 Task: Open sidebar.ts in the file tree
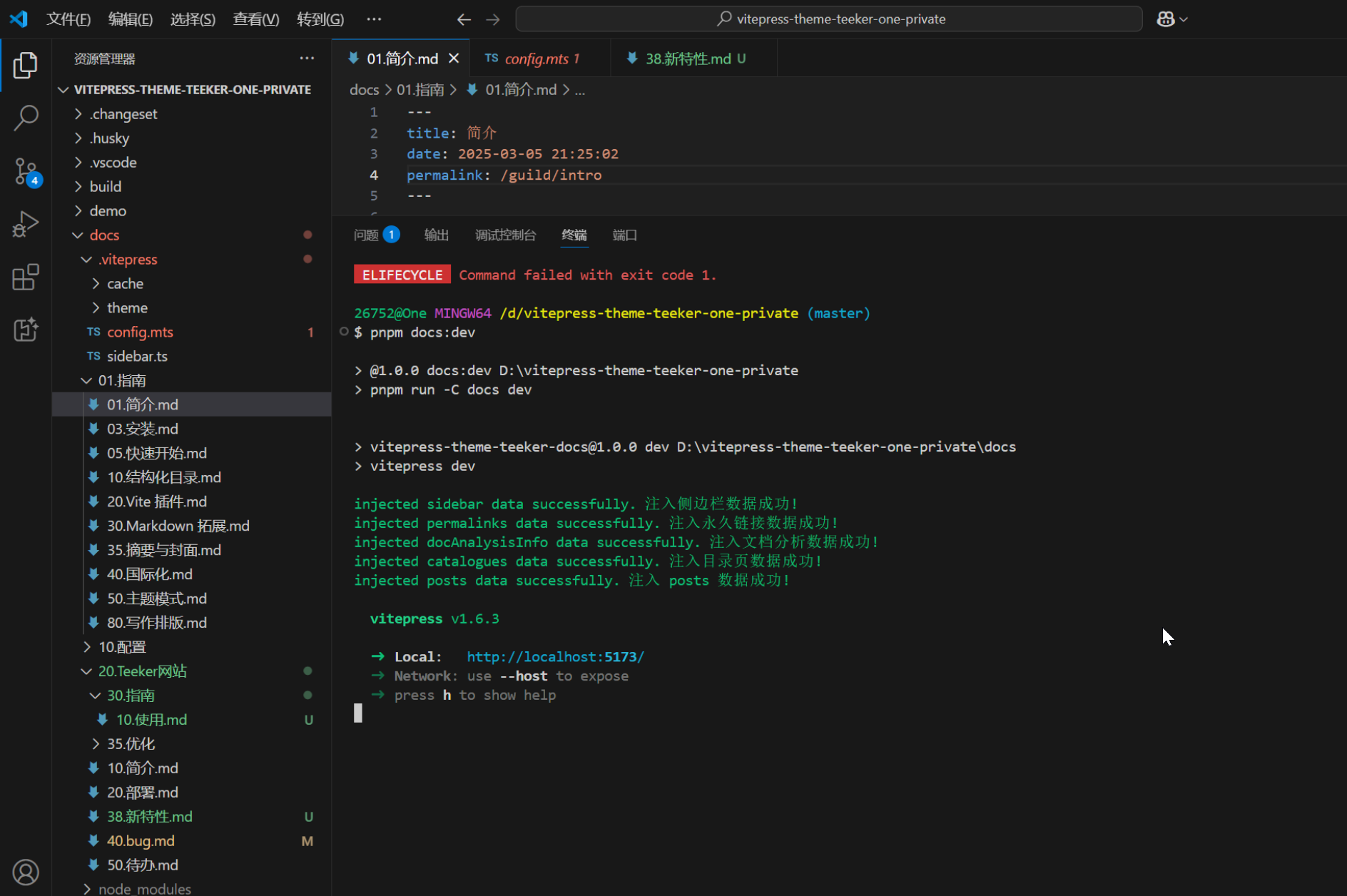[191, 356]
